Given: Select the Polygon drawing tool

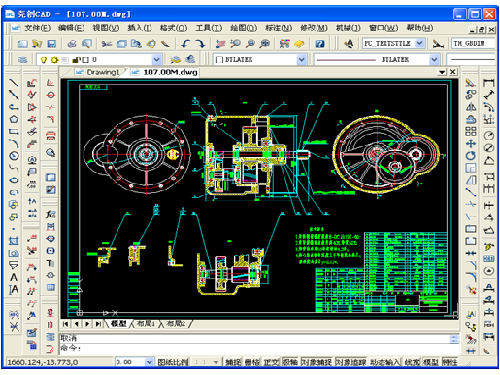Looking at the screenshot, I should (13, 119).
